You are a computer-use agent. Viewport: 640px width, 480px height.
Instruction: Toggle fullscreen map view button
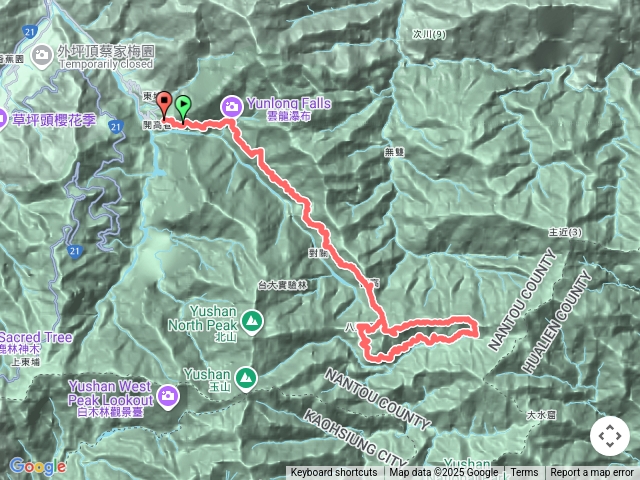point(610,436)
